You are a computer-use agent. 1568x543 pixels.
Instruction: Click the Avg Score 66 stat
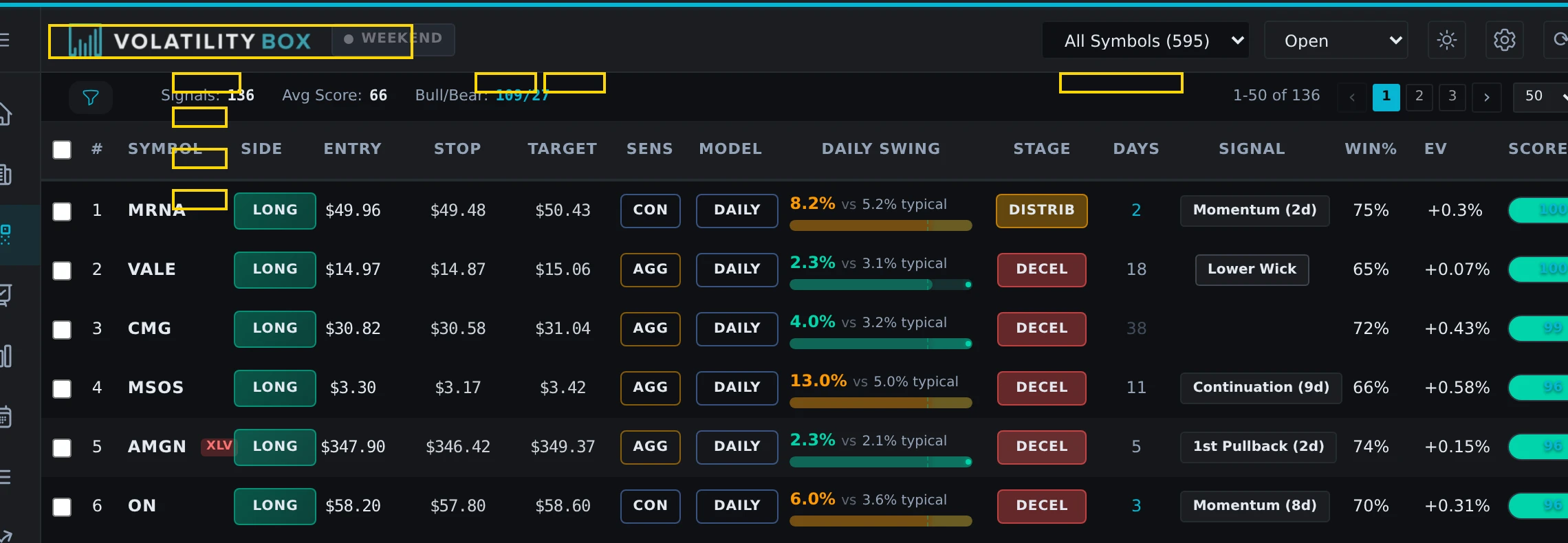[334, 96]
